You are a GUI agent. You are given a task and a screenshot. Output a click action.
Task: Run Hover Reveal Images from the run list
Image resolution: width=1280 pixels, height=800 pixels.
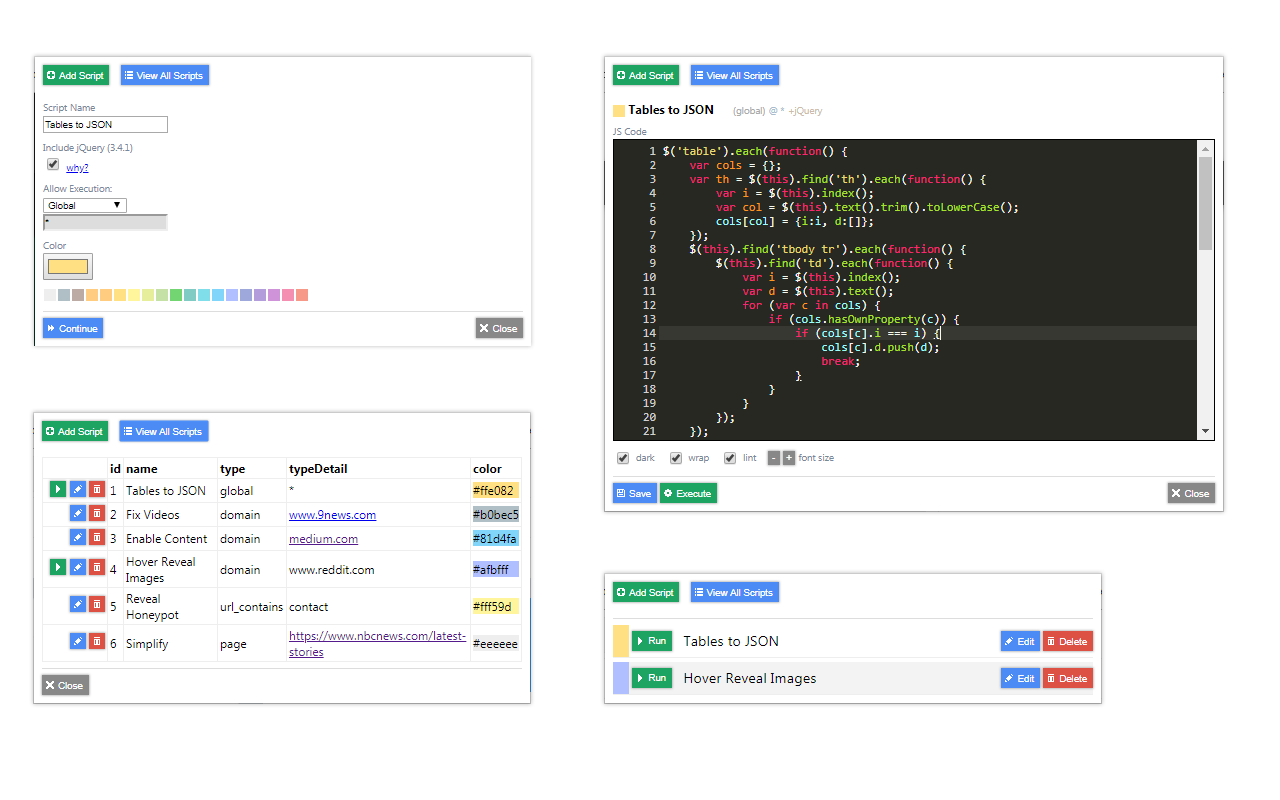[x=652, y=678]
